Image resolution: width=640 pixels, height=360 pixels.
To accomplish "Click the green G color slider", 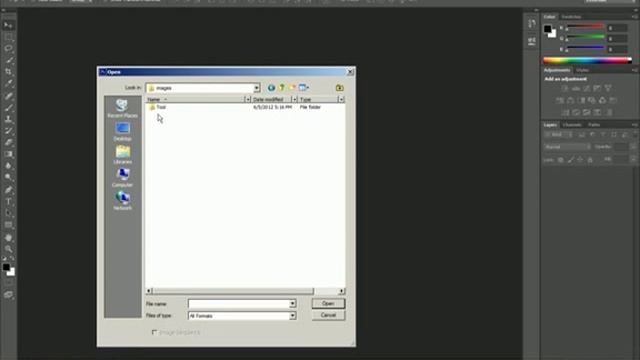I will (x=586, y=38).
